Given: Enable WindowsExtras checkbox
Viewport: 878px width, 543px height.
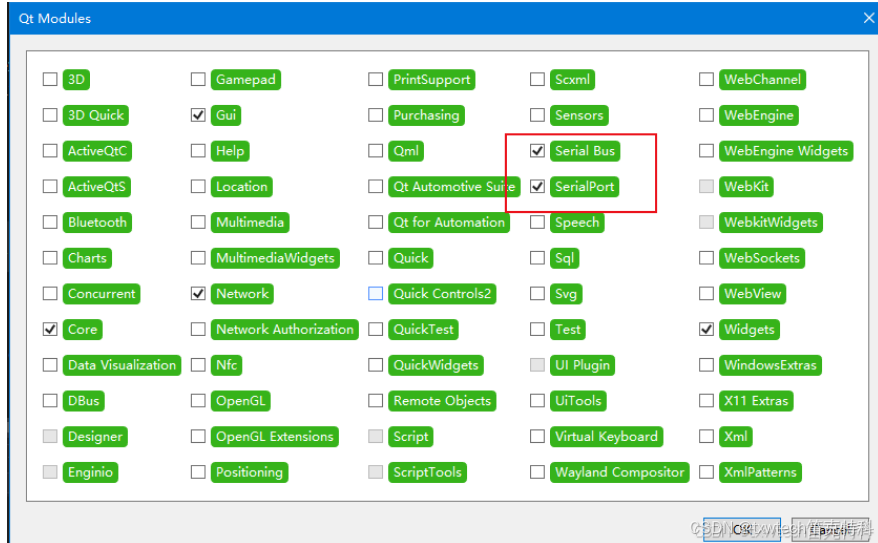Looking at the screenshot, I should [x=706, y=365].
